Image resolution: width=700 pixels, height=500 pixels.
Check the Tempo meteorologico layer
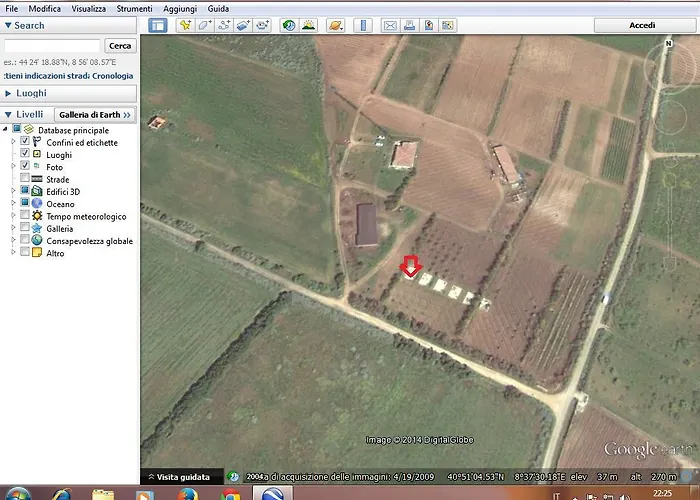pos(25,216)
